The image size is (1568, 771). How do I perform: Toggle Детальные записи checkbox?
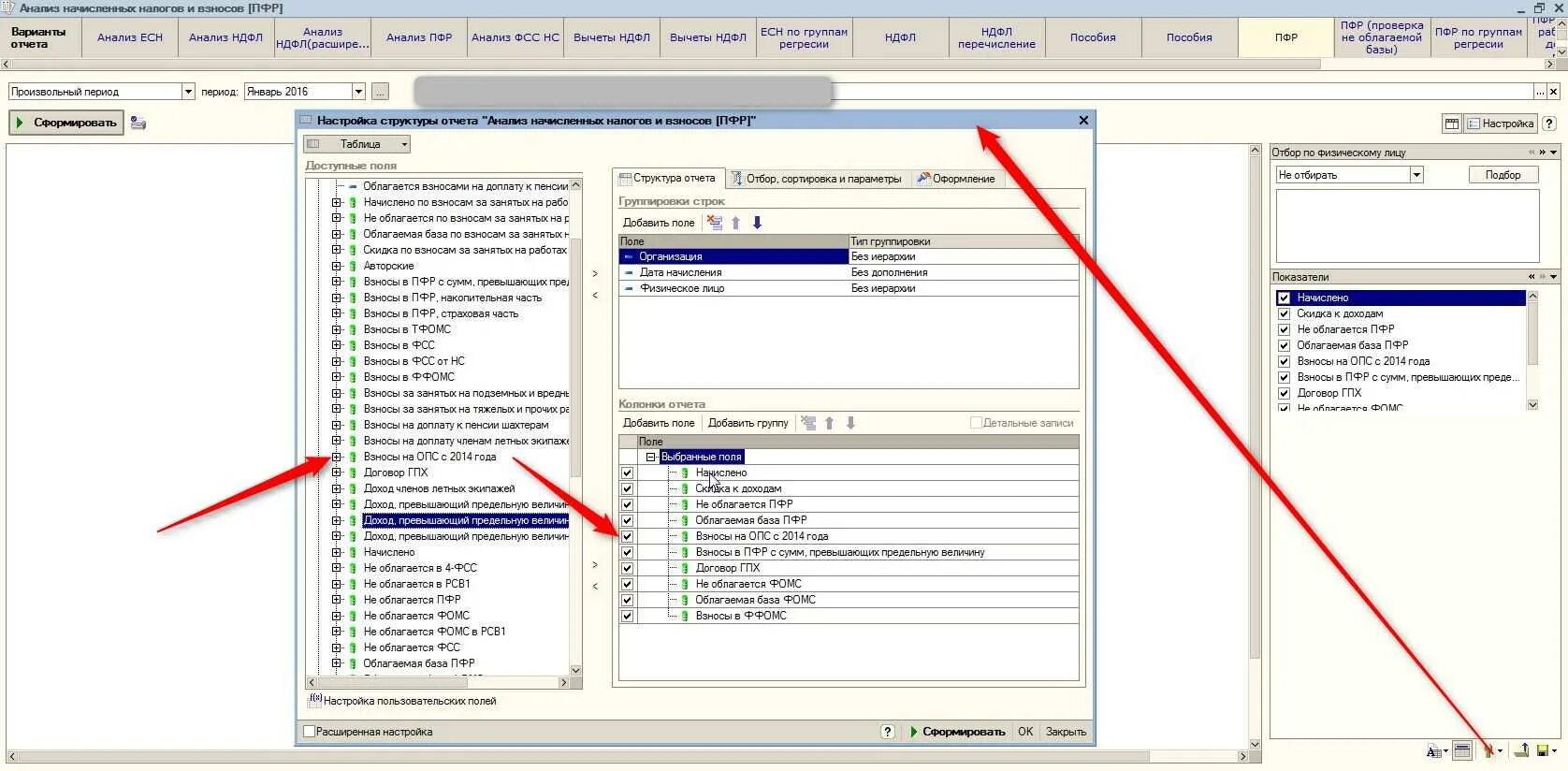(x=976, y=423)
